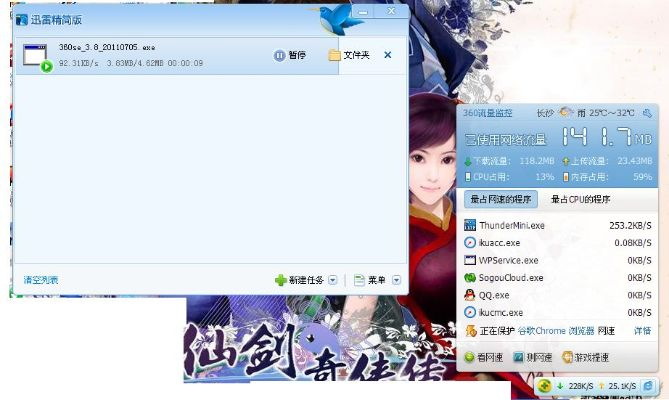The image size is (669, 400).
Task: Expand the 菜单 dropdown arrow
Action: tap(396, 280)
